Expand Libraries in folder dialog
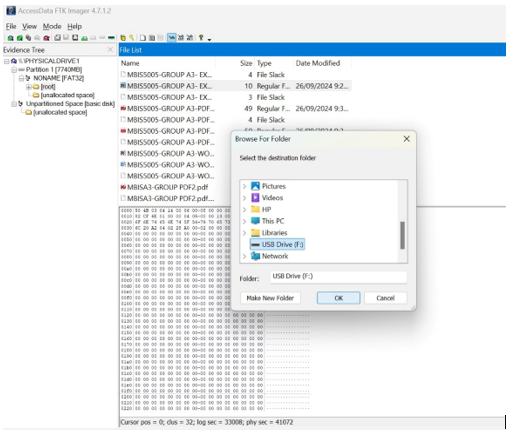507x430 pixels. [x=244, y=233]
